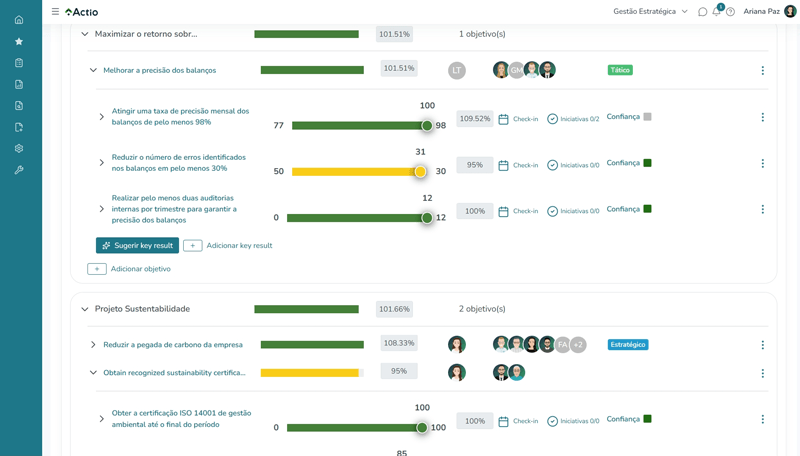800x456 pixels.
Task: Click the 108.33% progress value
Action: pyautogui.click(x=399, y=343)
